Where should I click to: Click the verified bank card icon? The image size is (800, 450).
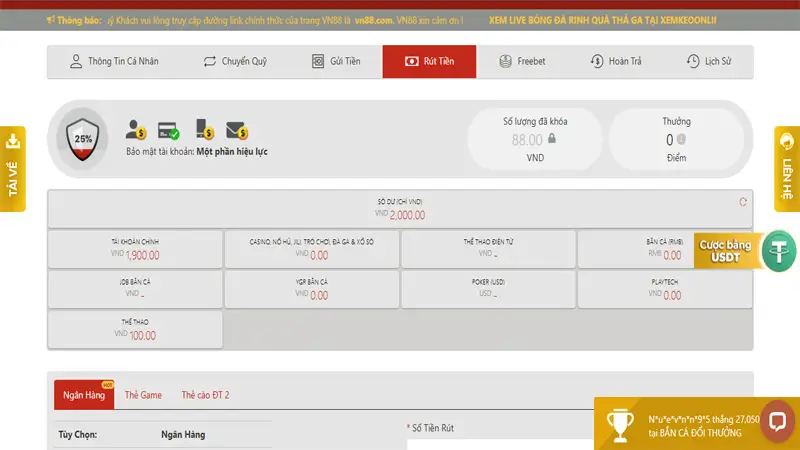click(168, 131)
